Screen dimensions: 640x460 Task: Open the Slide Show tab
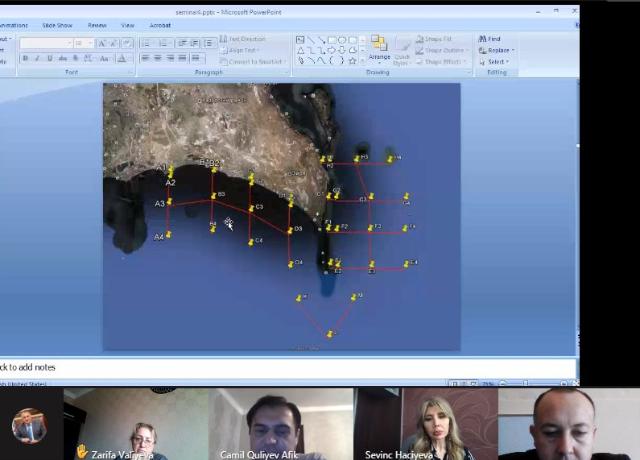click(57, 25)
